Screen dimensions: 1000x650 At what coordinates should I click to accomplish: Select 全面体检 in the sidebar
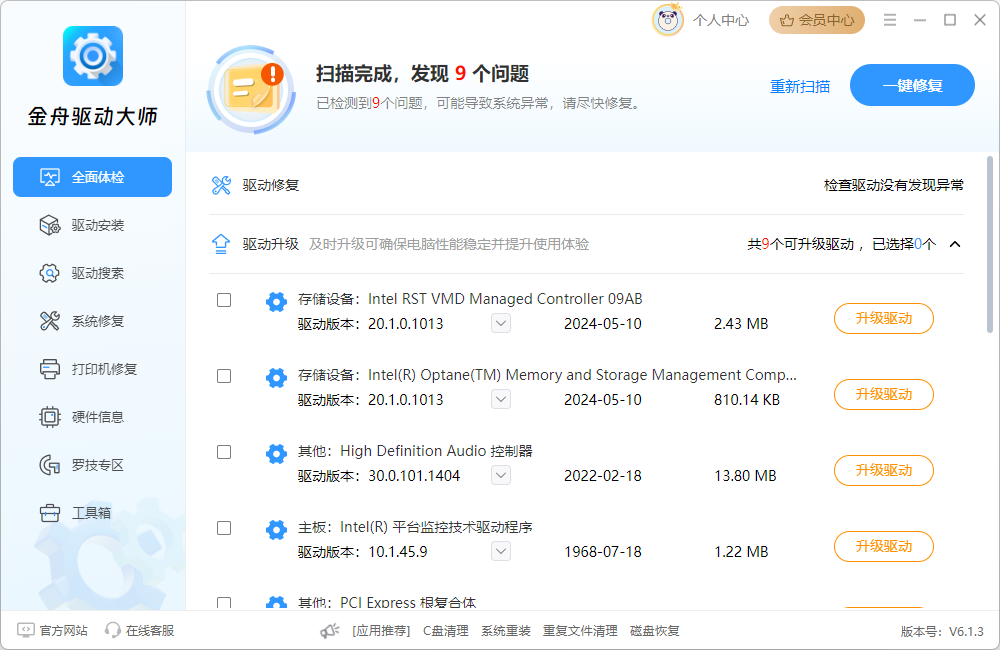[x=92, y=177]
